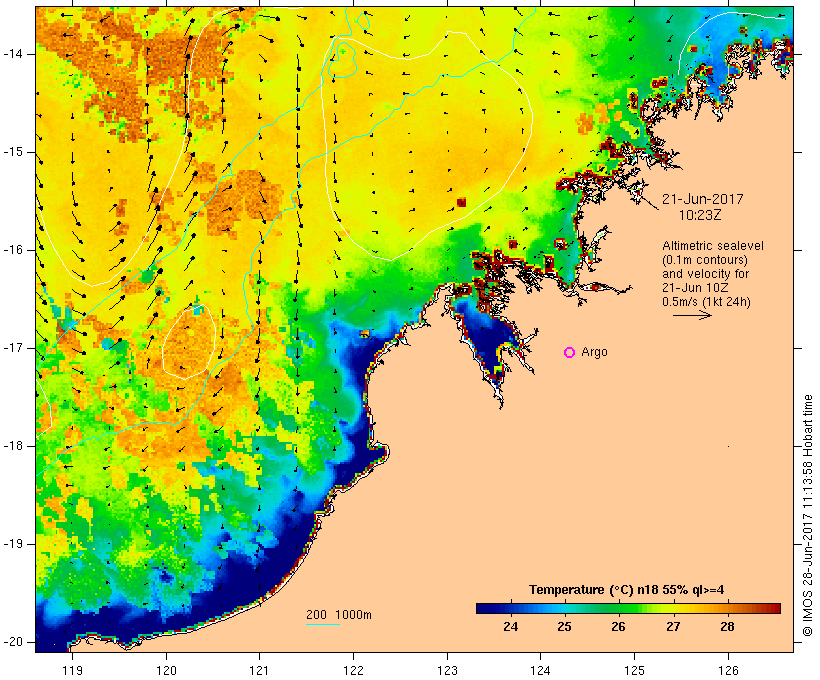Click the '-16' latitude axis label
Screen dimensions: 820x680
[x=12, y=250]
